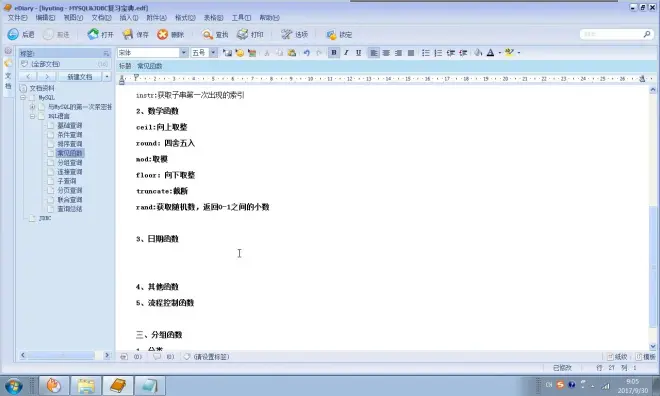This screenshot has width=660, height=396.
Task: Toggle underline formatting button
Action: pos(359,53)
